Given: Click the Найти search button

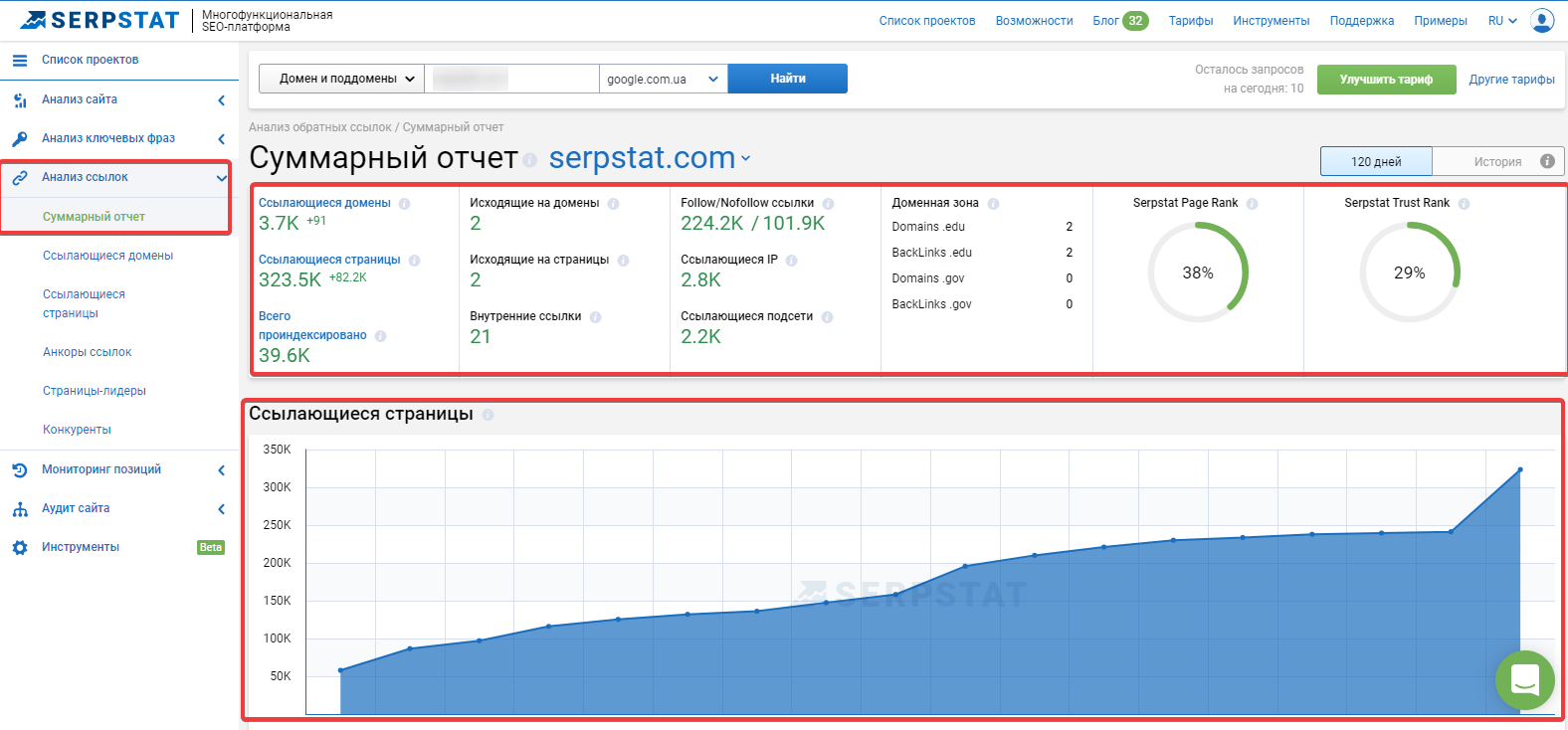Looking at the screenshot, I should 788,79.
